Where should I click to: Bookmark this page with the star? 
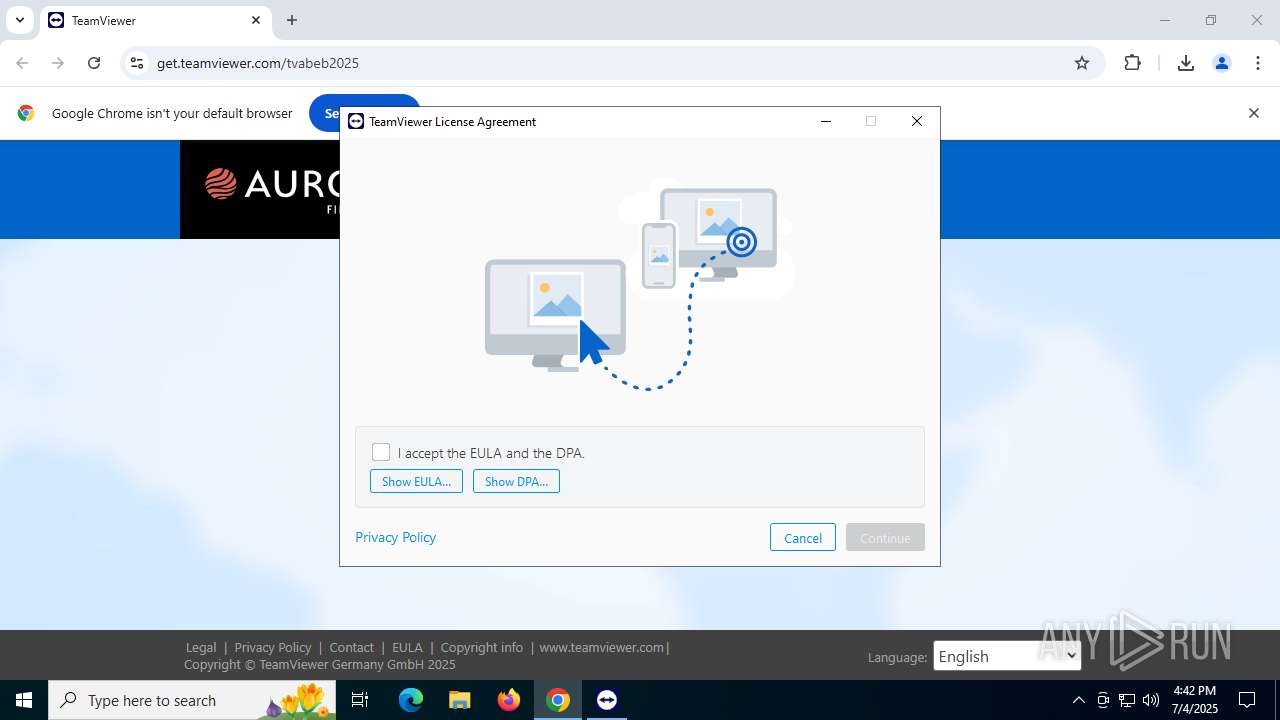(x=1082, y=63)
